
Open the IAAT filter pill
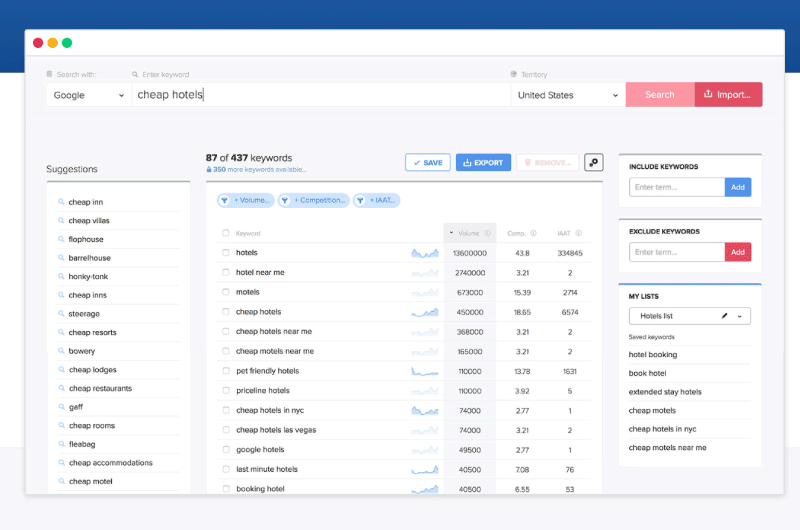coord(377,200)
